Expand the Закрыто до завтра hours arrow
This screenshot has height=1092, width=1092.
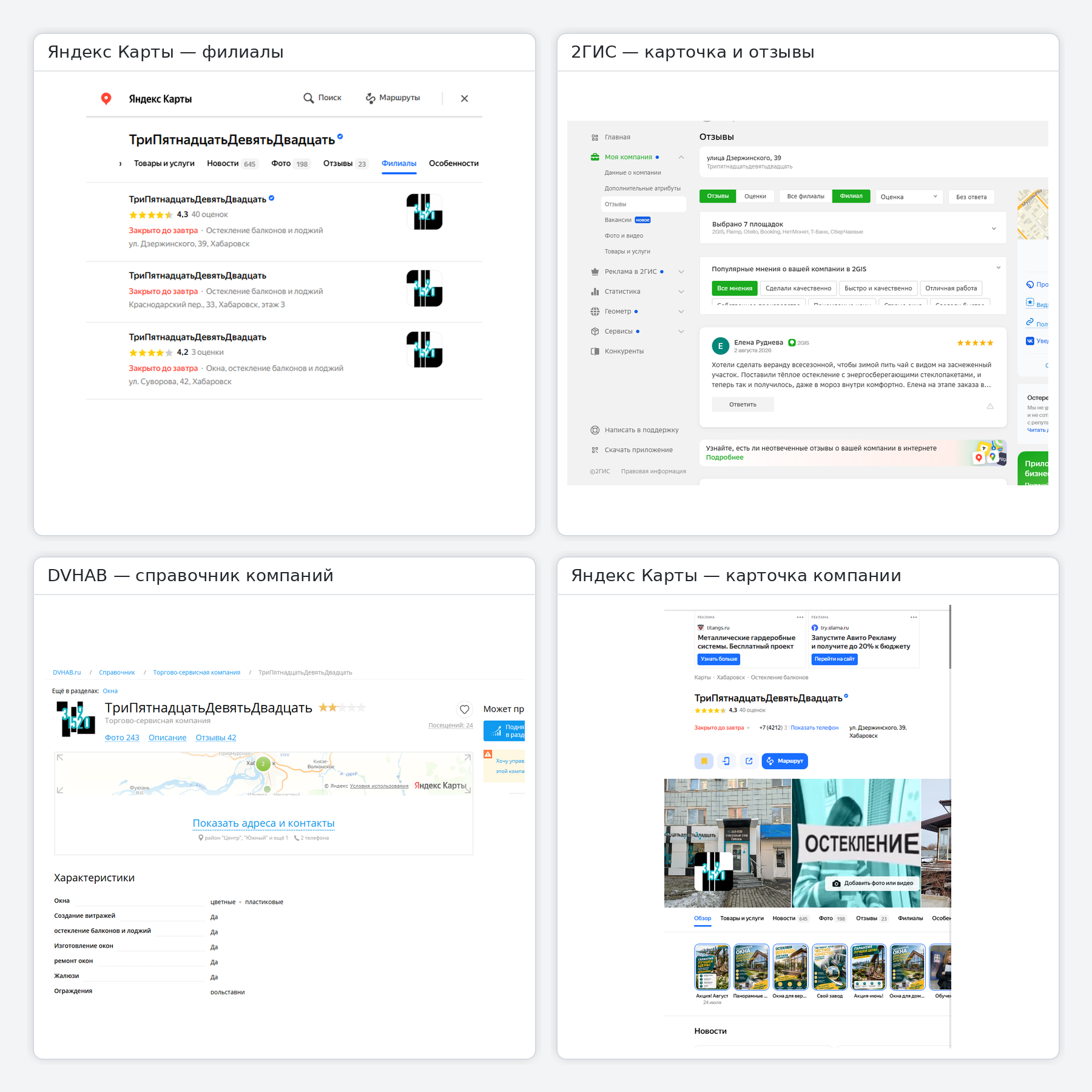coord(749,728)
